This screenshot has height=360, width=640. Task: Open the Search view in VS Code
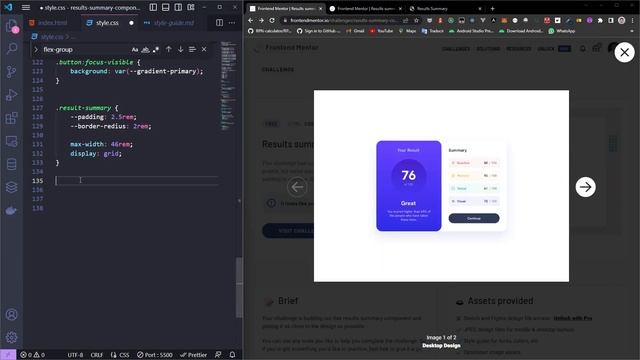point(11,49)
